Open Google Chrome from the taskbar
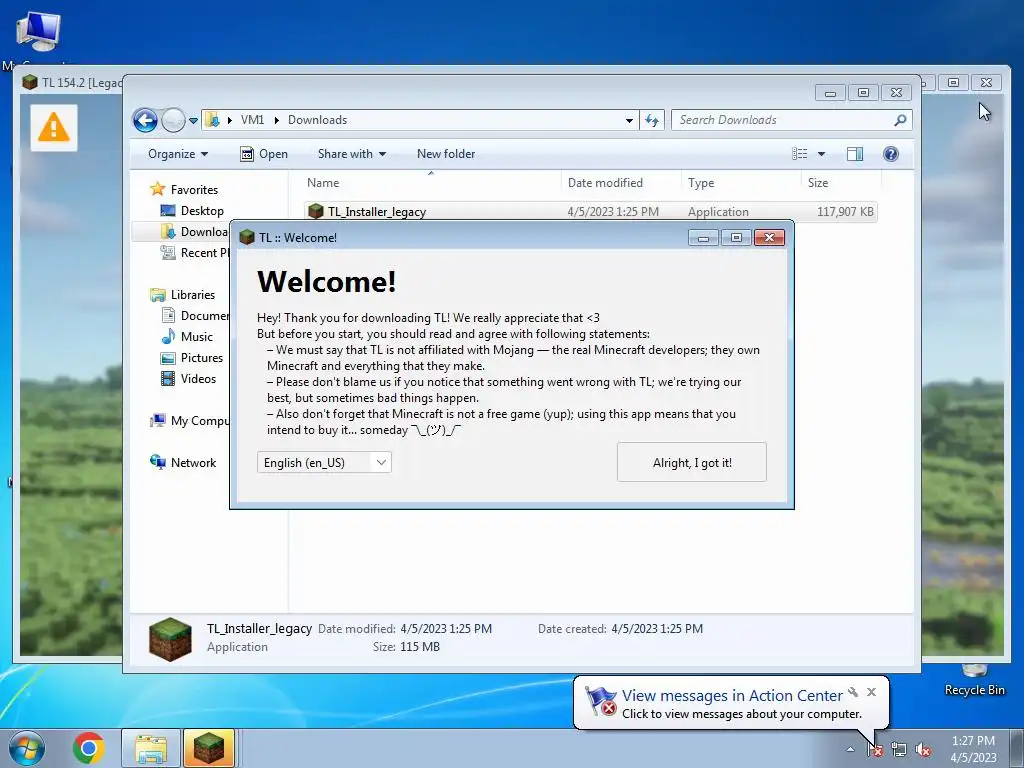Image resolution: width=1024 pixels, height=768 pixels. (x=89, y=748)
